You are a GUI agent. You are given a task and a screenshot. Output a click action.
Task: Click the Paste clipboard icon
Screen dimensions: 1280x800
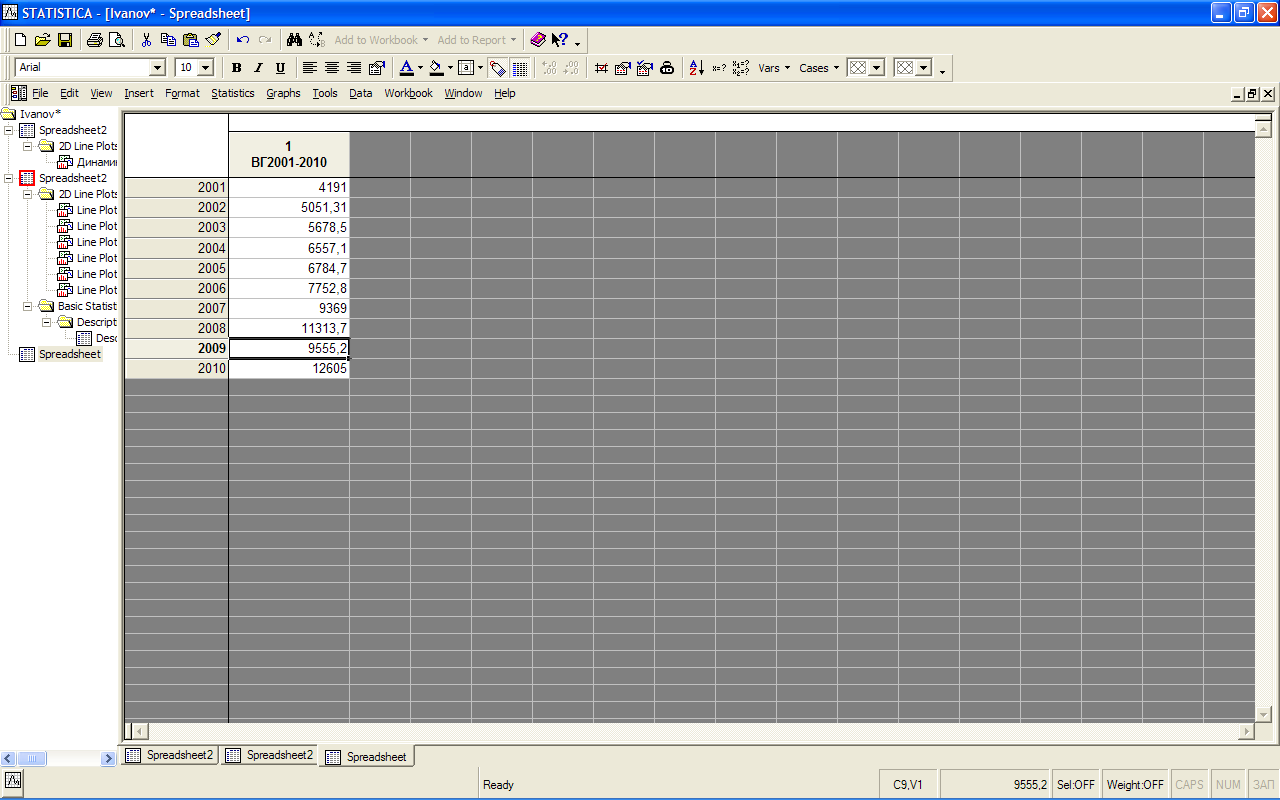coord(190,40)
